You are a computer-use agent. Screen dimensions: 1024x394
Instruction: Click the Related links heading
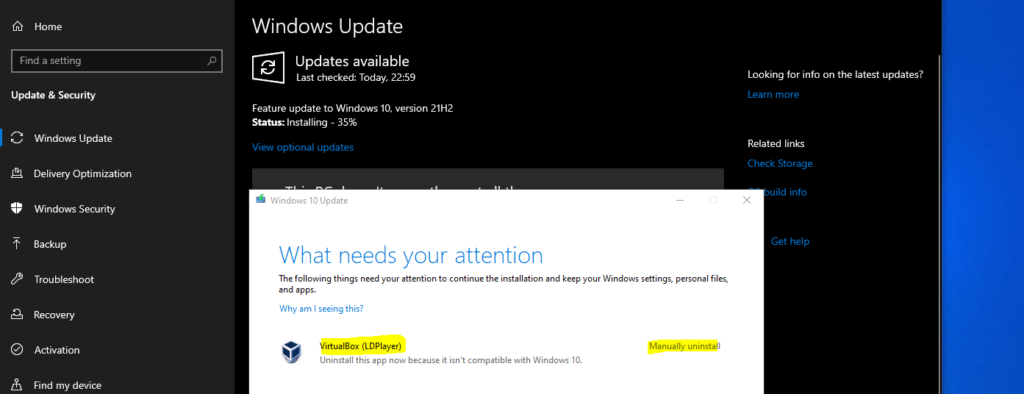coord(776,144)
